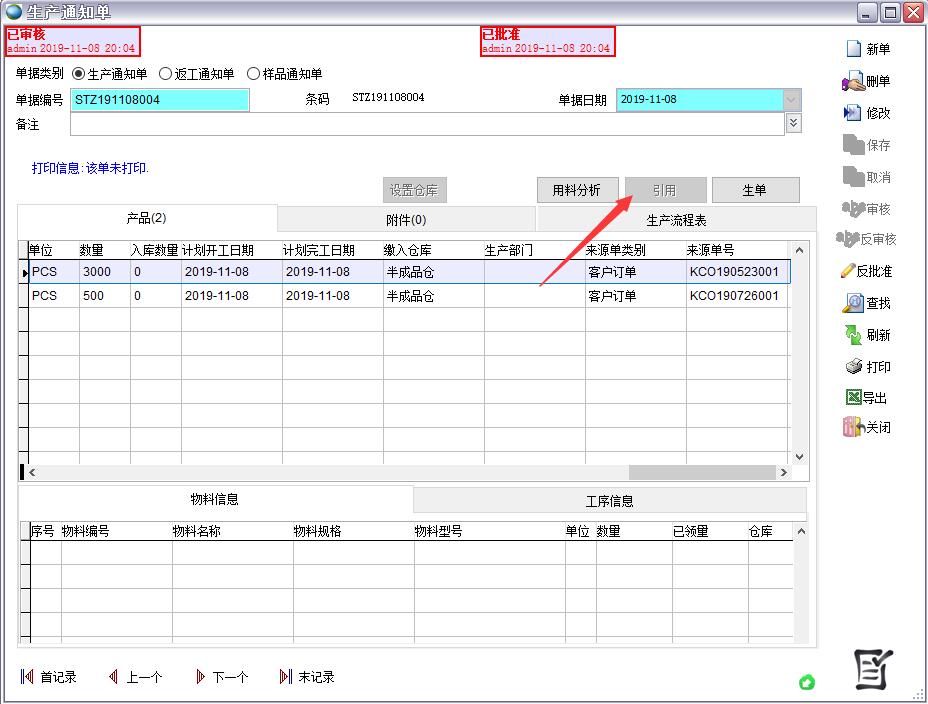928x704 pixels.
Task: Click the 新单 (New) icon
Action: [x=854, y=49]
